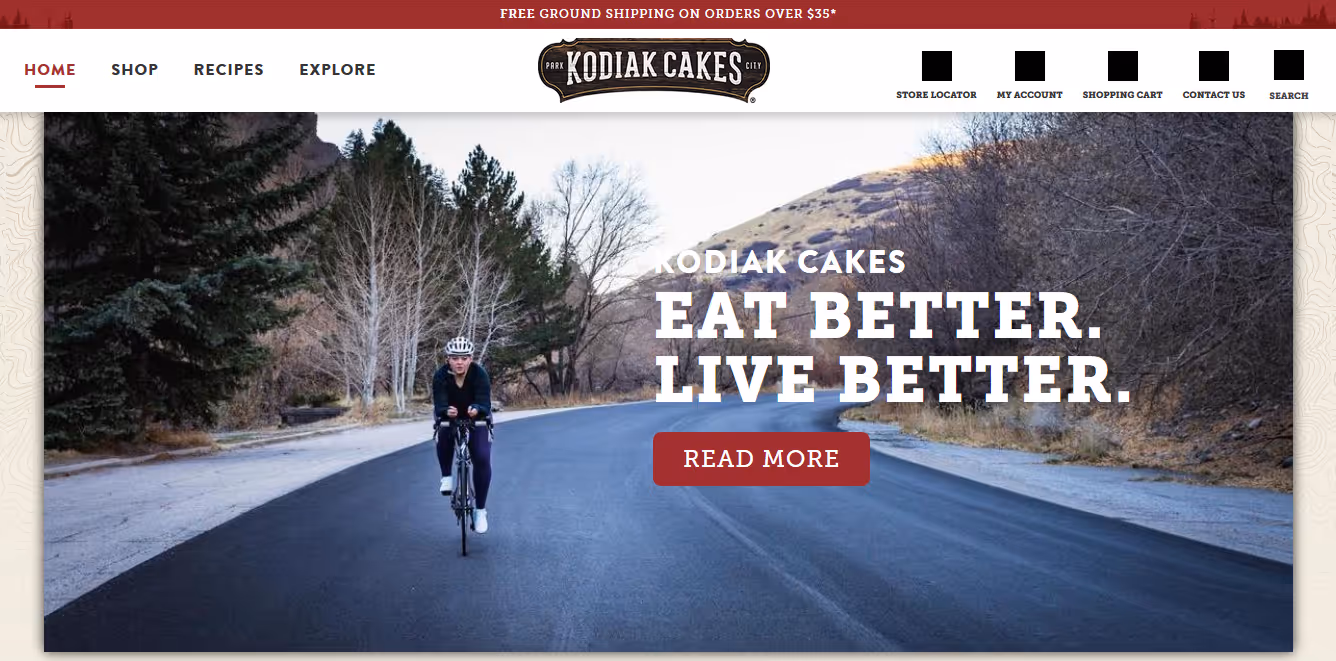Screen dimensions: 1336x661
Task: Select the HOME menu item
Action: tap(50, 70)
